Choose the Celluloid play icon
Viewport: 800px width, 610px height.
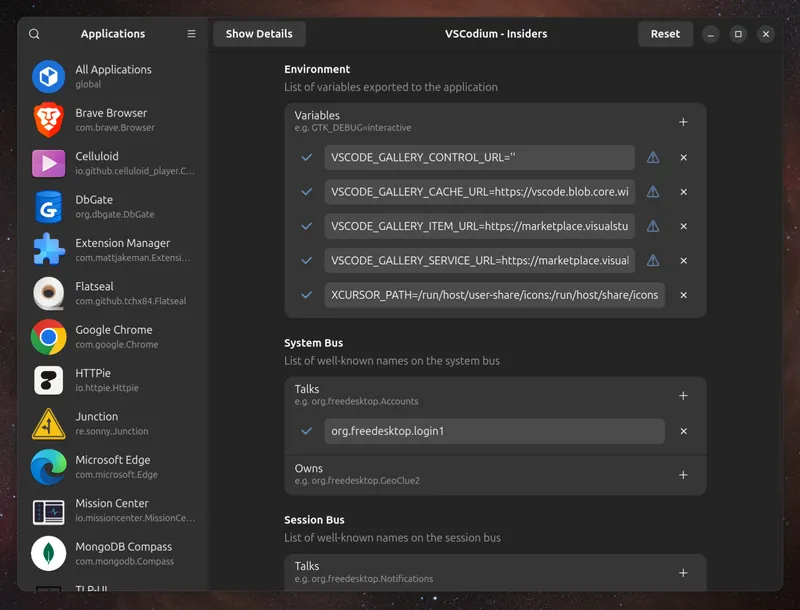[x=48, y=163]
